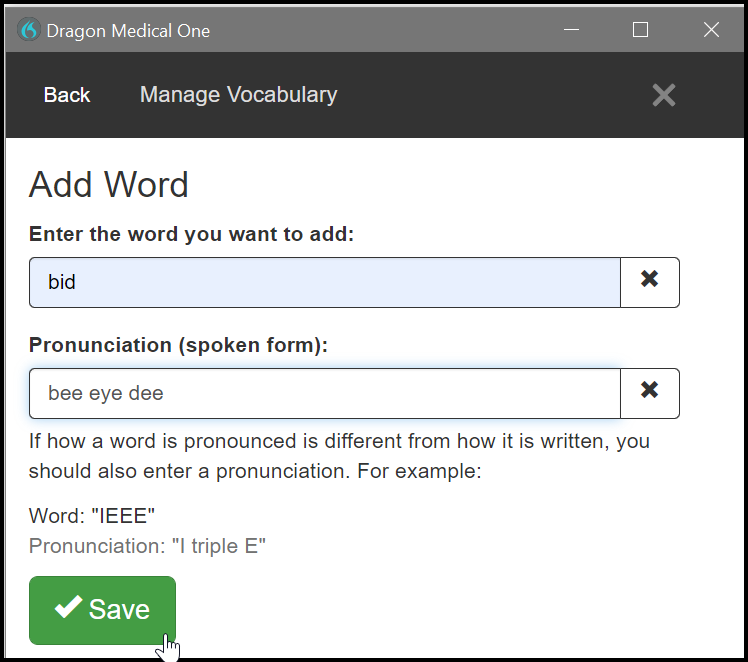The height and width of the screenshot is (662, 748).
Task: Go Back from Add Word
Action: point(67,95)
